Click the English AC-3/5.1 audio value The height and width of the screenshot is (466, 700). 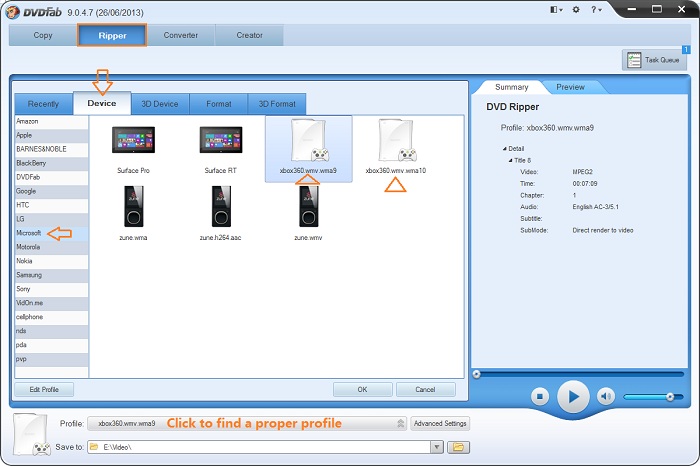596,207
